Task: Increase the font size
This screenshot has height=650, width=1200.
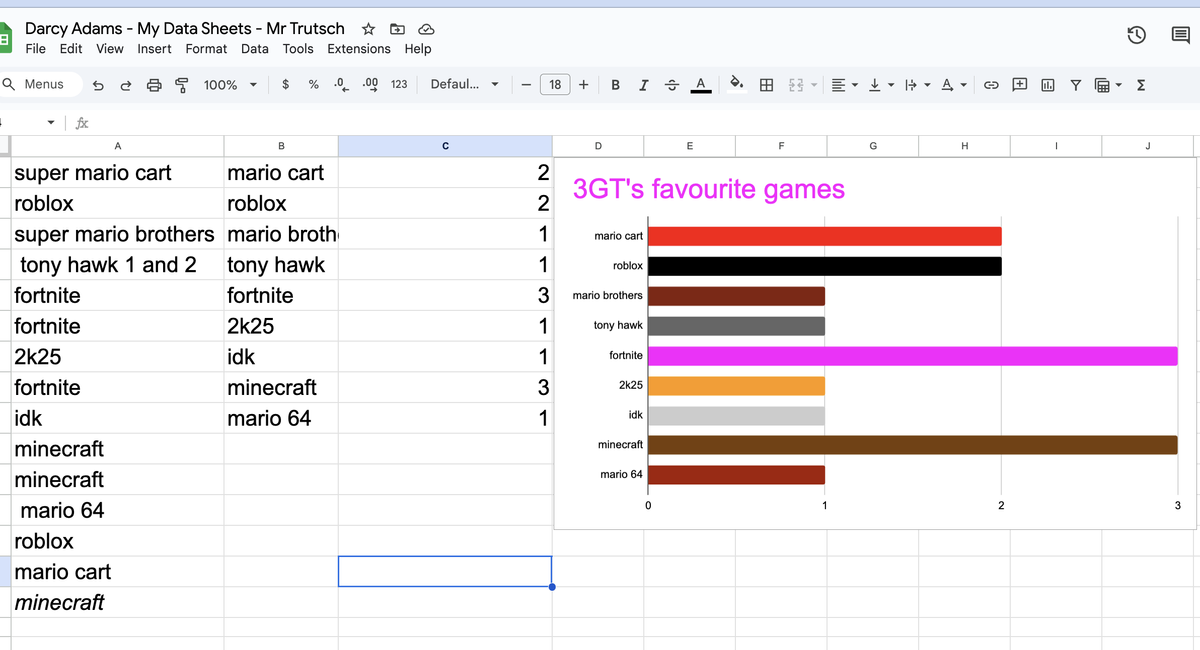Action: click(x=584, y=85)
